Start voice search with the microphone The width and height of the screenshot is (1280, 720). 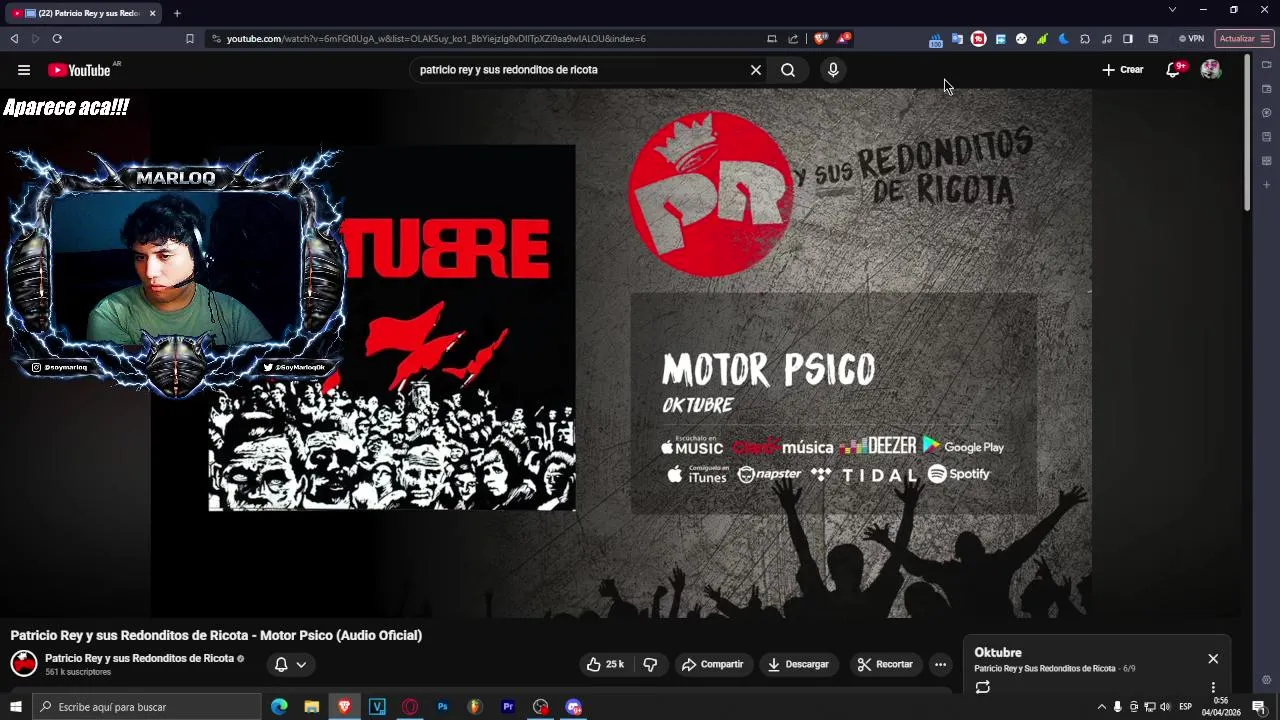[x=833, y=70]
